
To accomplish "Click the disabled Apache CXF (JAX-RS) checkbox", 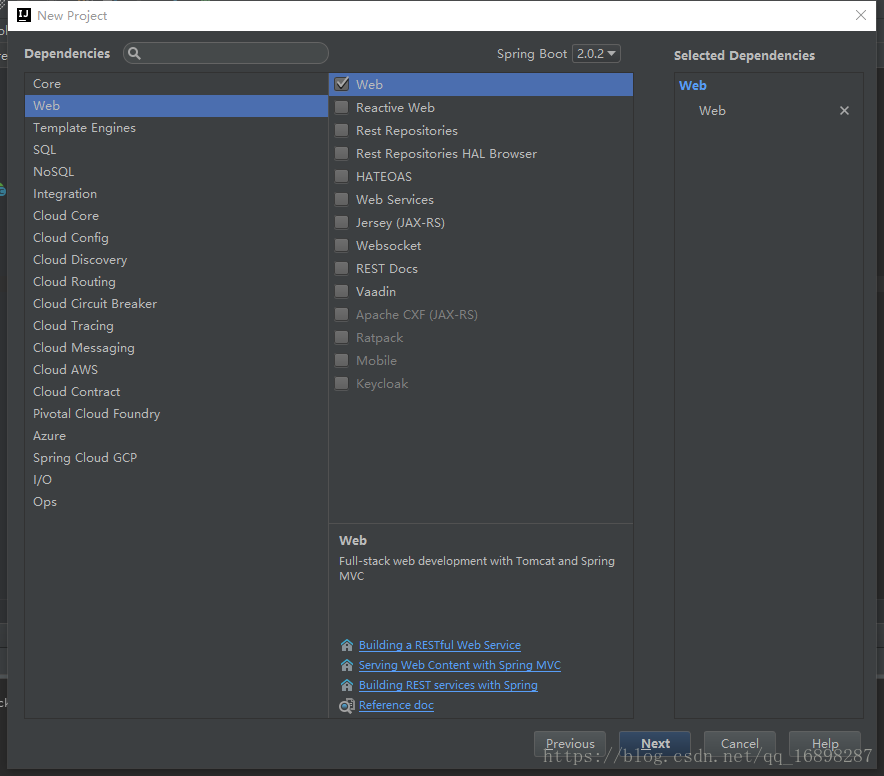I will [x=342, y=314].
